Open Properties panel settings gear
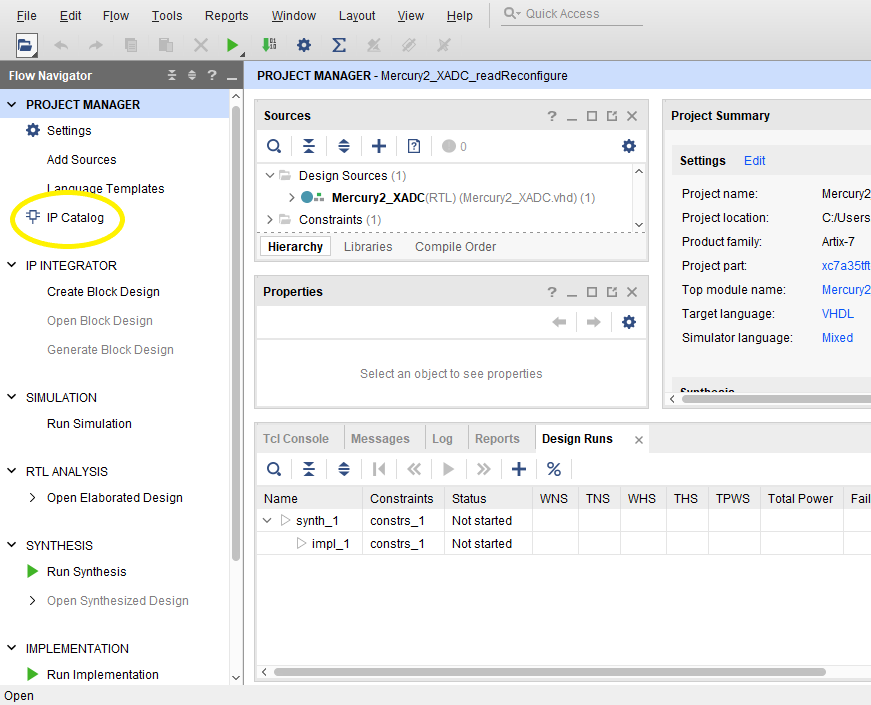 coord(629,322)
